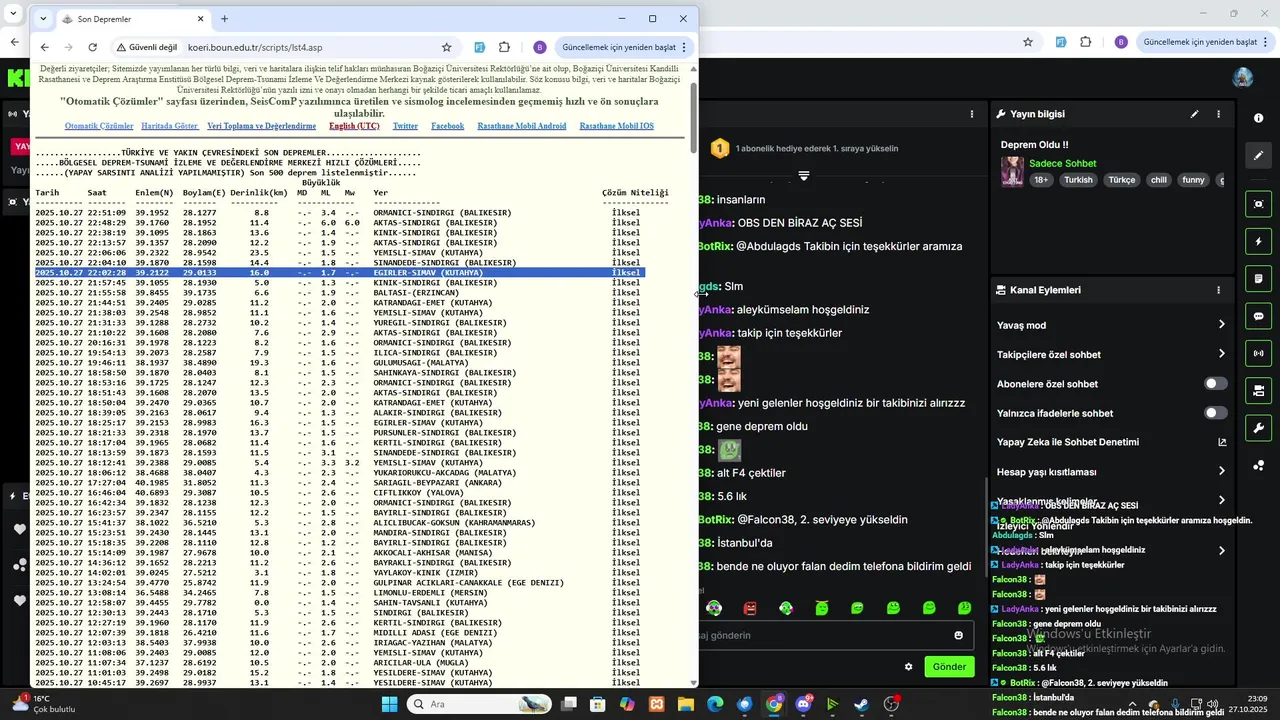Click the taskbar Ara search box

(x=480, y=704)
